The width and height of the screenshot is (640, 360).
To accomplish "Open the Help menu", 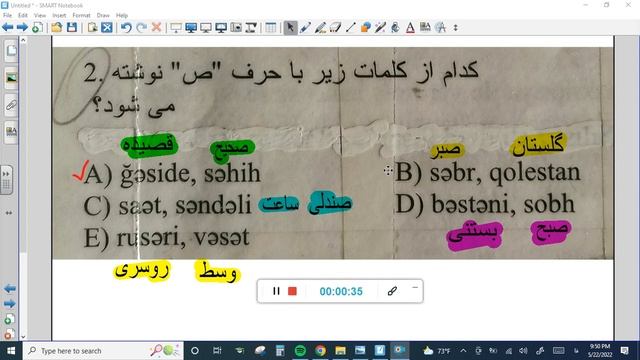I will 122,15.
